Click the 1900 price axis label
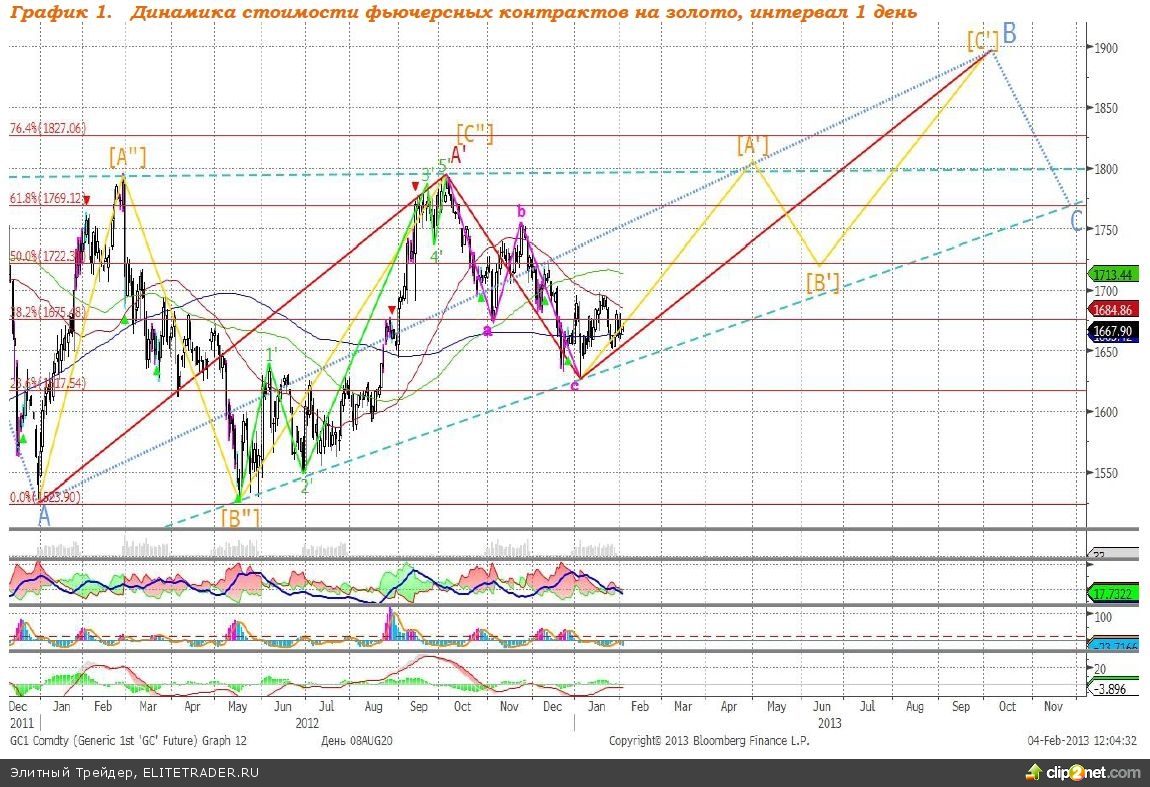The image size is (1150, 787). [x=1106, y=48]
